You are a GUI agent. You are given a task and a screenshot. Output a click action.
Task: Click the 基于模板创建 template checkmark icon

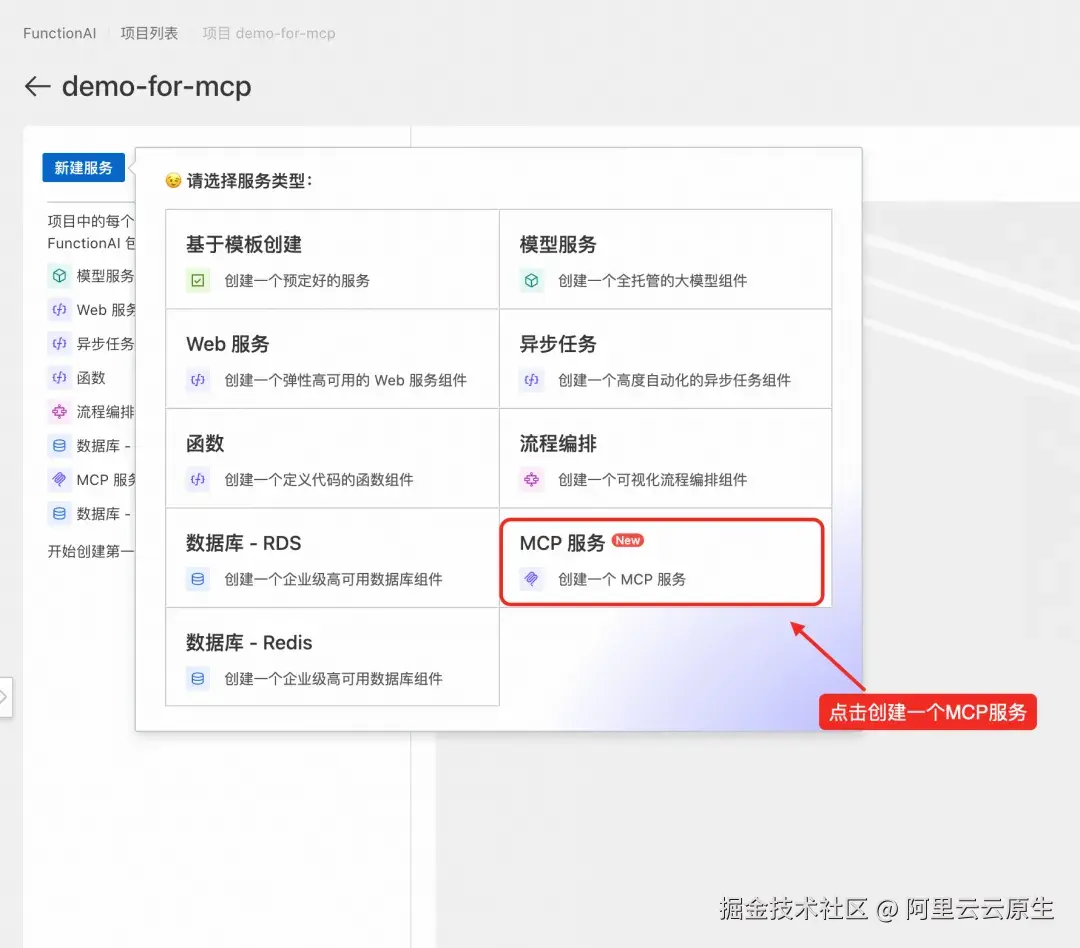[x=197, y=280]
